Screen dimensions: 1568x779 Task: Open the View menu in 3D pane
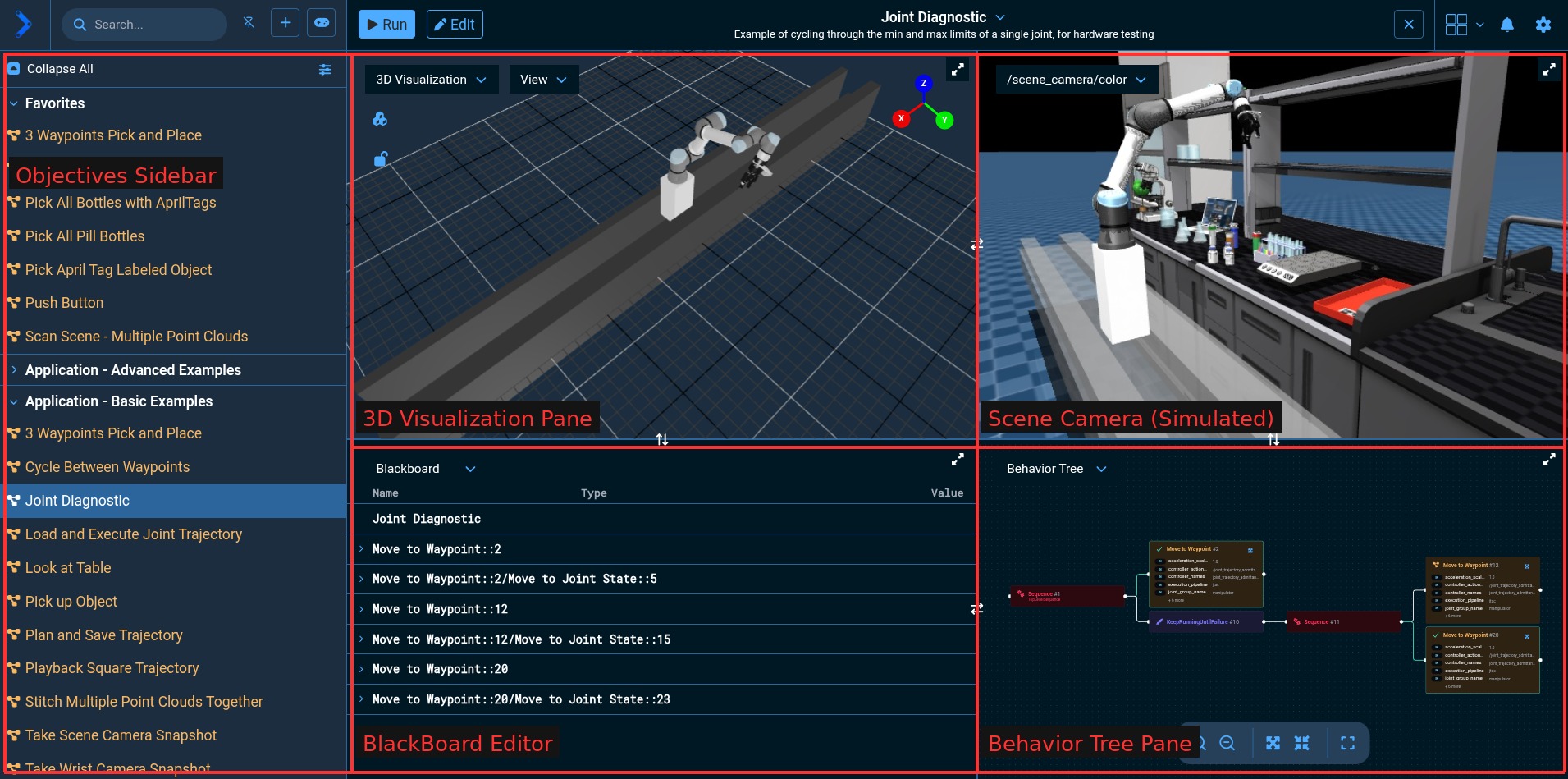[x=543, y=80]
